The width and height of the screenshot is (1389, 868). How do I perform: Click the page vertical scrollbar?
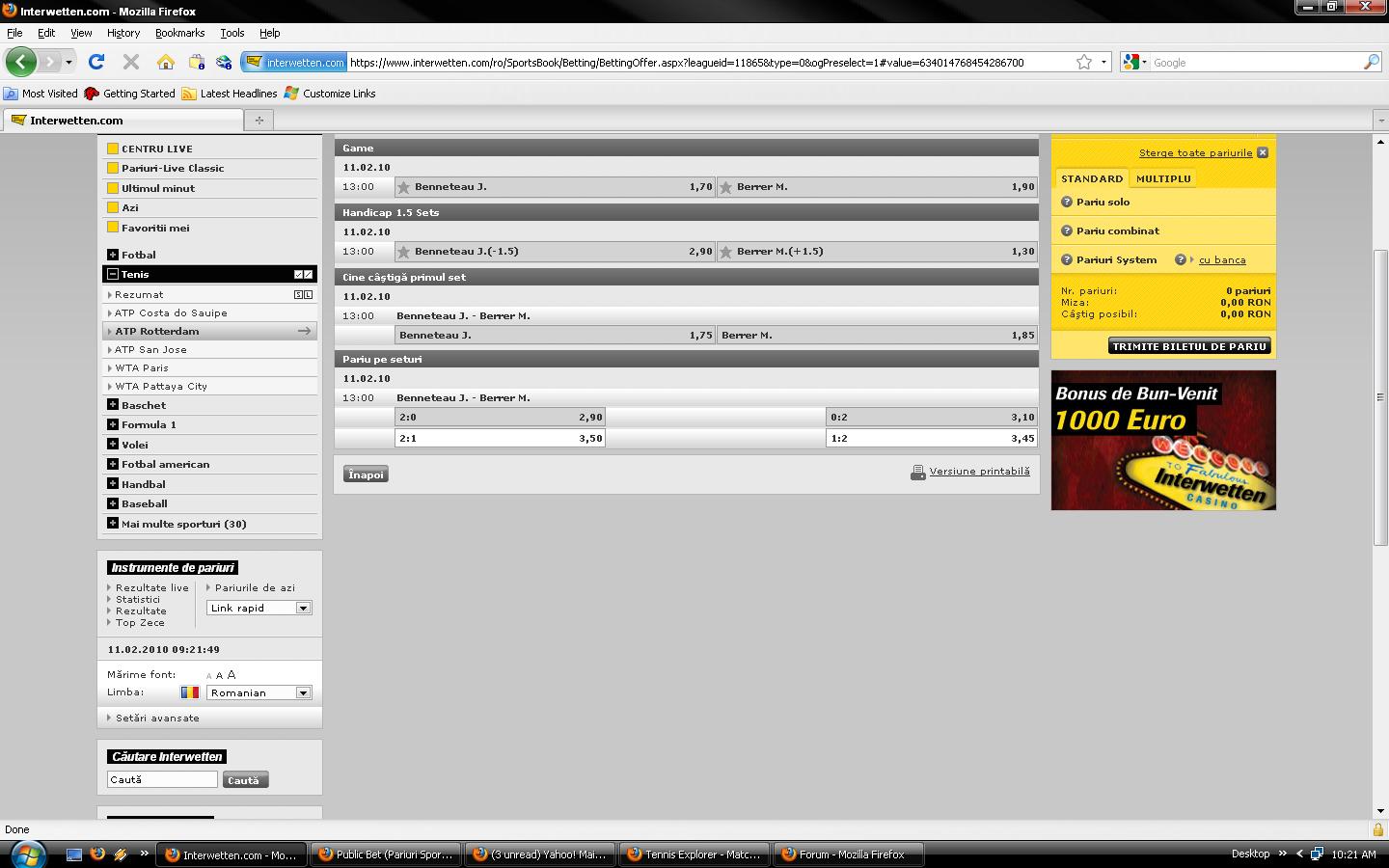(1380, 397)
